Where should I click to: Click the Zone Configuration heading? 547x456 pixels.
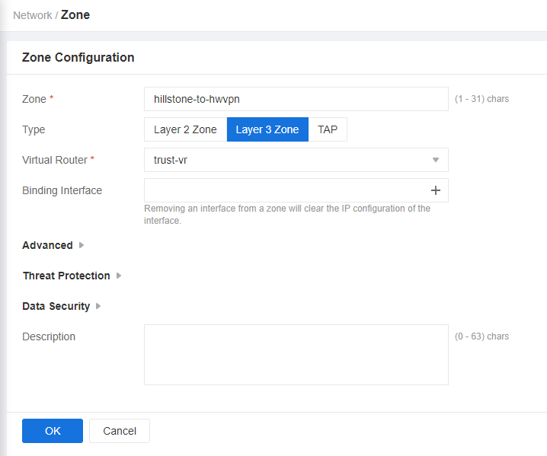tap(78, 57)
